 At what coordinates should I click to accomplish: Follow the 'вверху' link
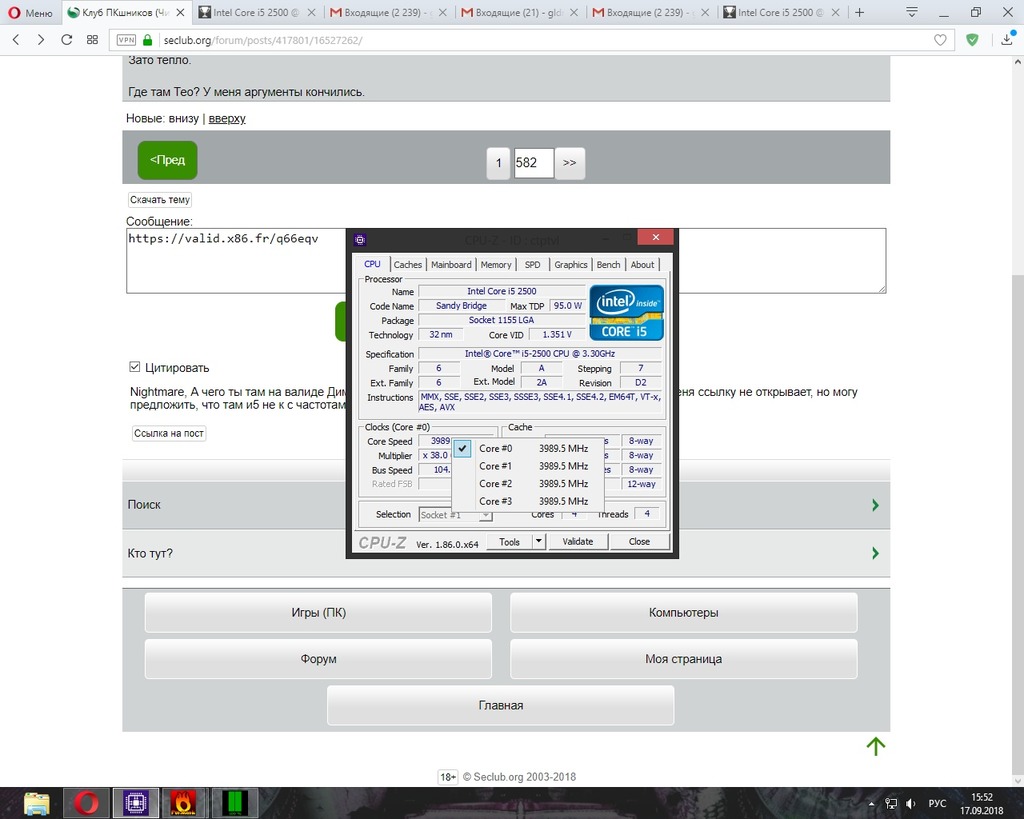pos(227,119)
